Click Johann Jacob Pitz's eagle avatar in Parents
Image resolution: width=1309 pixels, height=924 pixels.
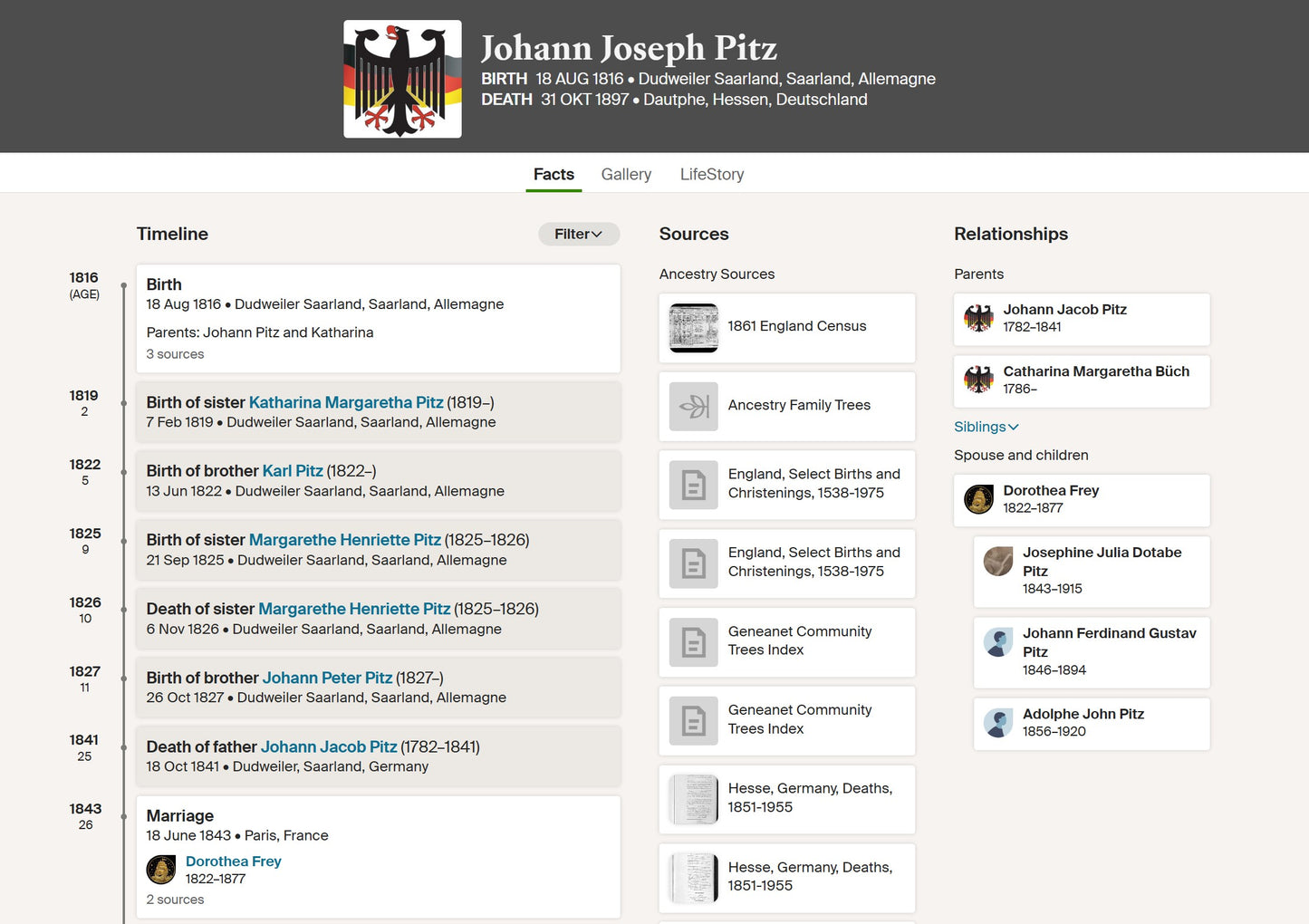click(978, 318)
